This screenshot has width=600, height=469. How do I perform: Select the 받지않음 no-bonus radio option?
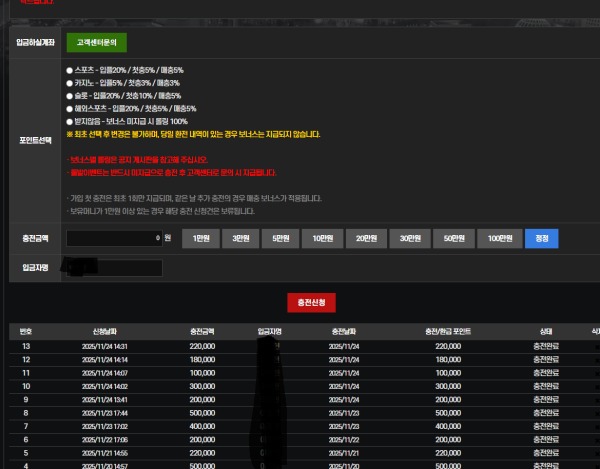[69, 120]
